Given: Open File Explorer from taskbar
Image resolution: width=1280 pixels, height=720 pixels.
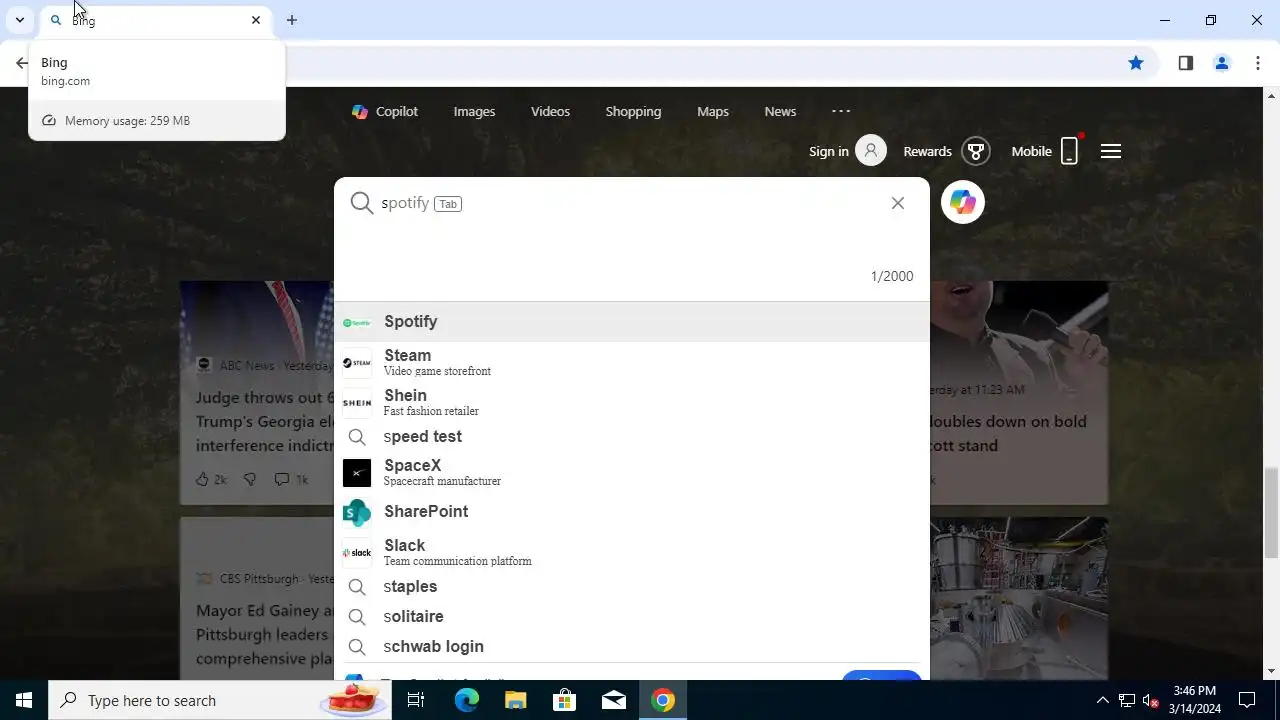Looking at the screenshot, I should (x=515, y=700).
